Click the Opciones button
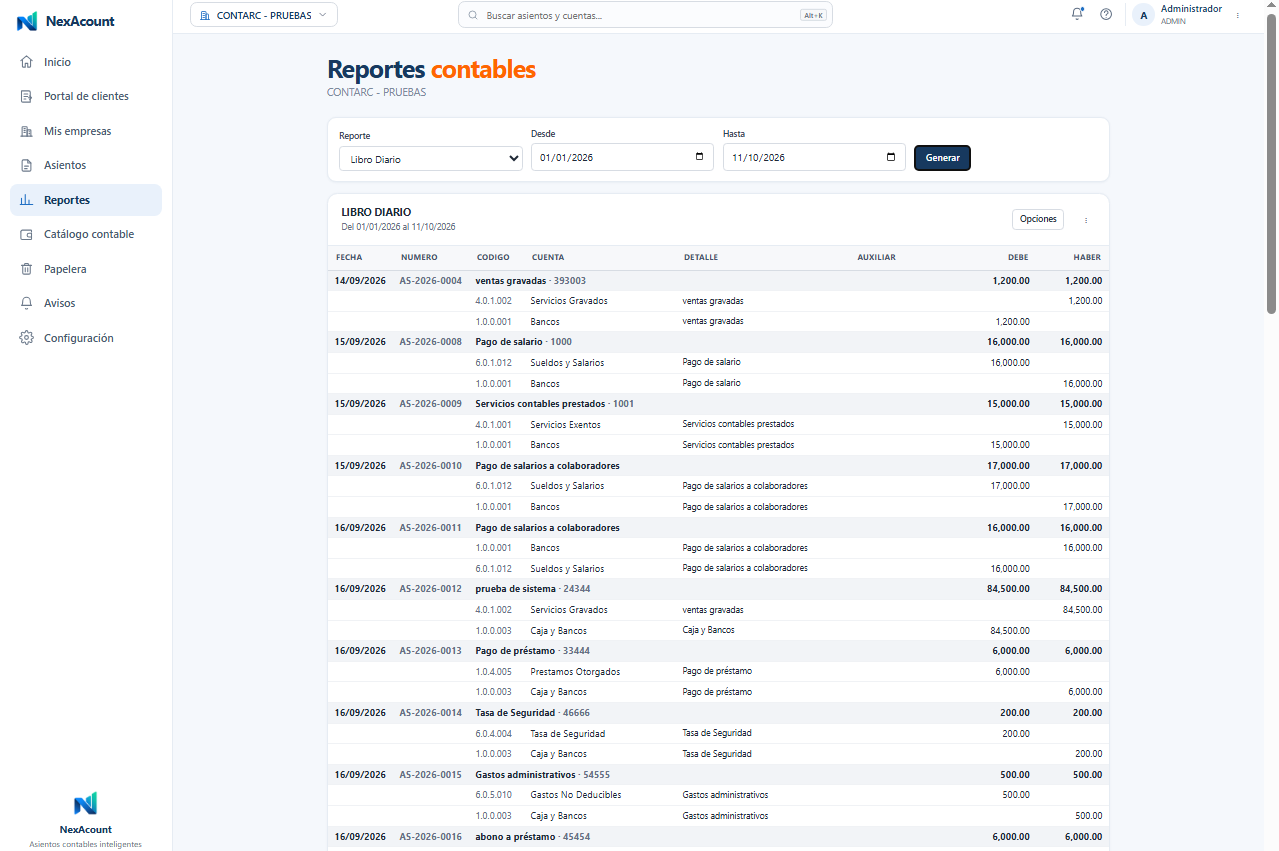The width and height of the screenshot is (1279, 851). tap(1038, 219)
